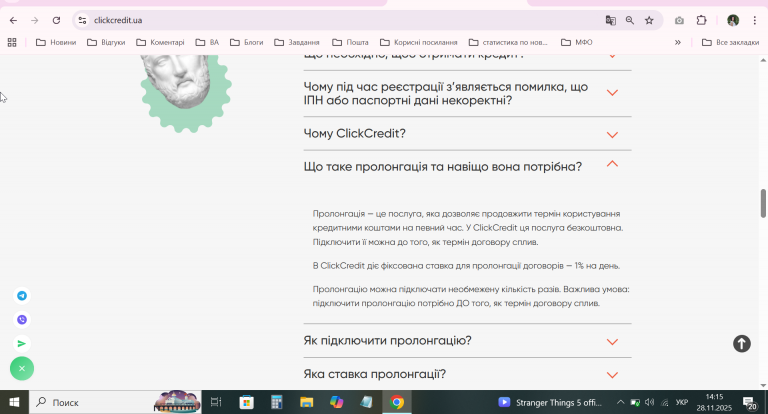
Task: Open Microsoft Store from taskbar
Action: point(246,402)
